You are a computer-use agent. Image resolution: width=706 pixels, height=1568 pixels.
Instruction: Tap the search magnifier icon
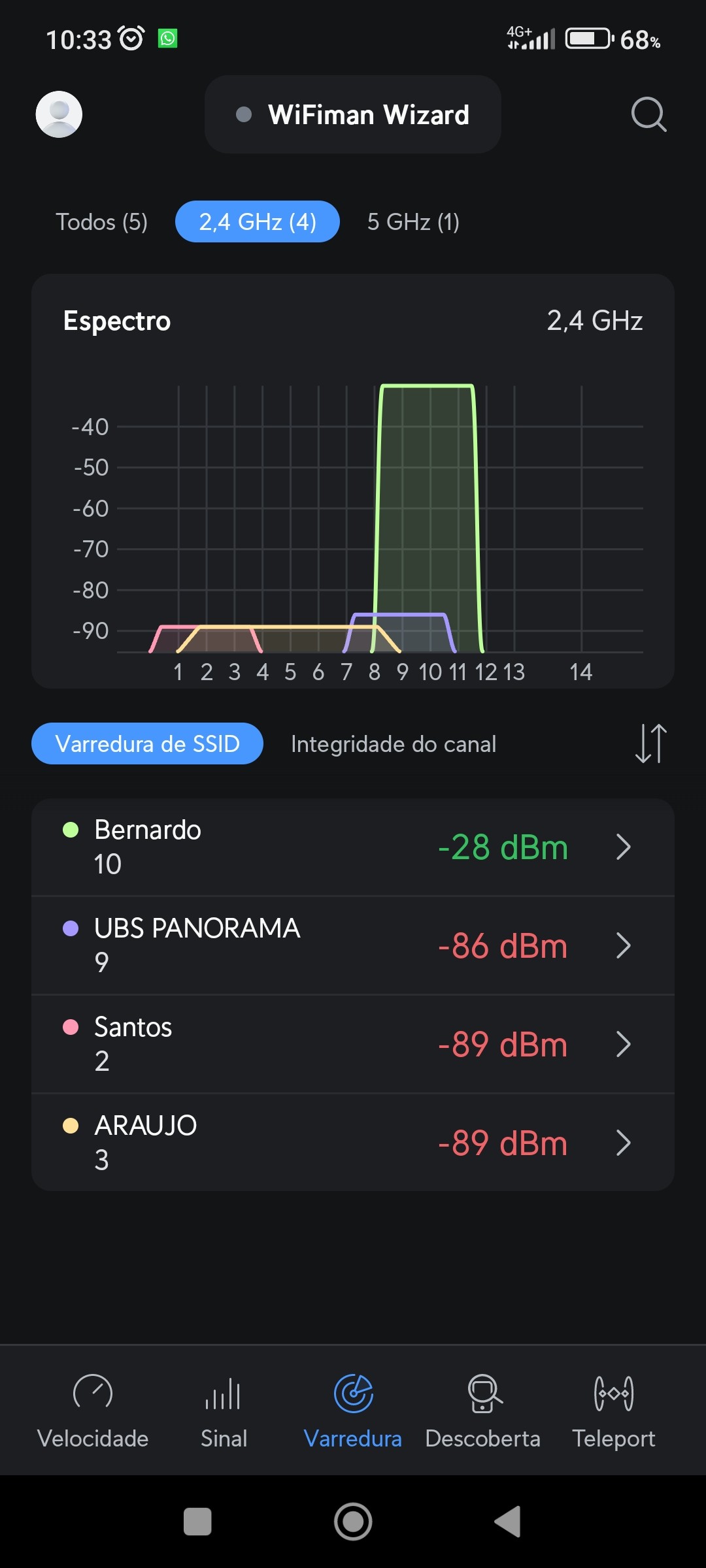point(648,114)
